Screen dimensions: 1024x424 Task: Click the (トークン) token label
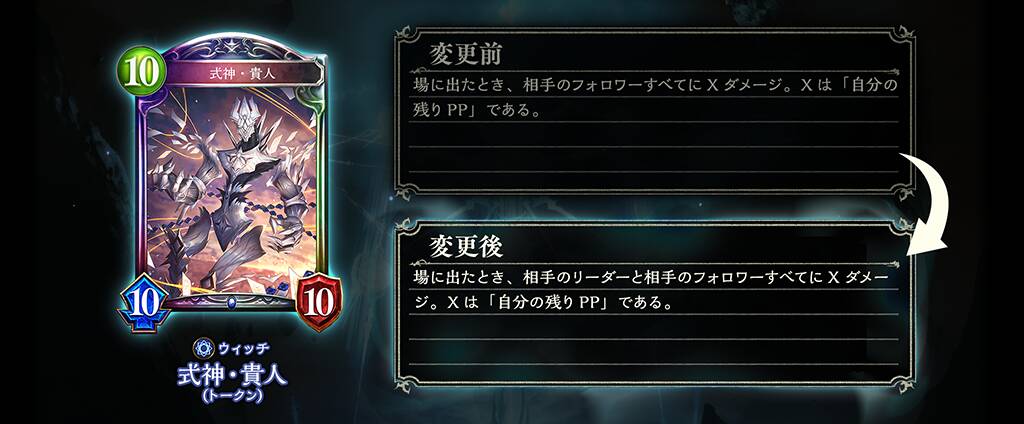(231, 397)
